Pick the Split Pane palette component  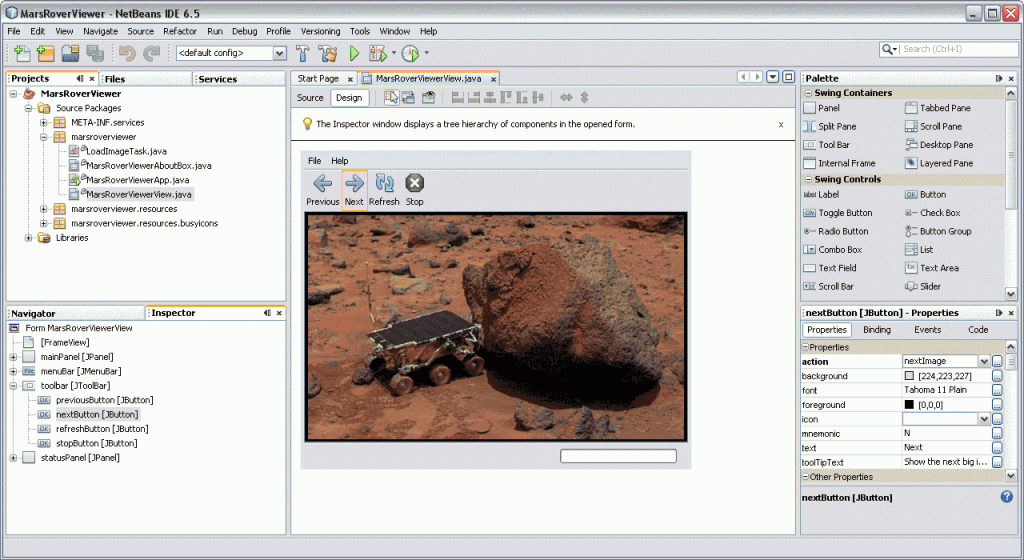[829, 126]
